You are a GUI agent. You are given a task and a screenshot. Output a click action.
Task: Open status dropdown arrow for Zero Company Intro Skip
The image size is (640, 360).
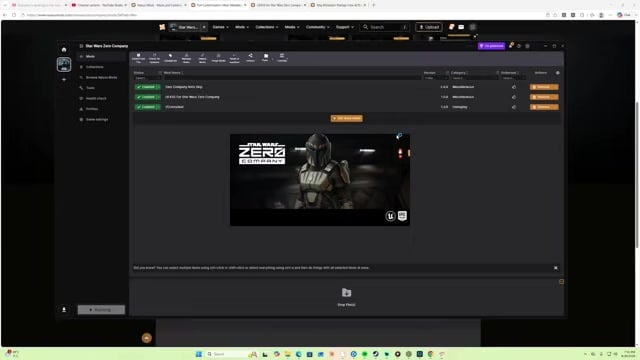pos(158,87)
